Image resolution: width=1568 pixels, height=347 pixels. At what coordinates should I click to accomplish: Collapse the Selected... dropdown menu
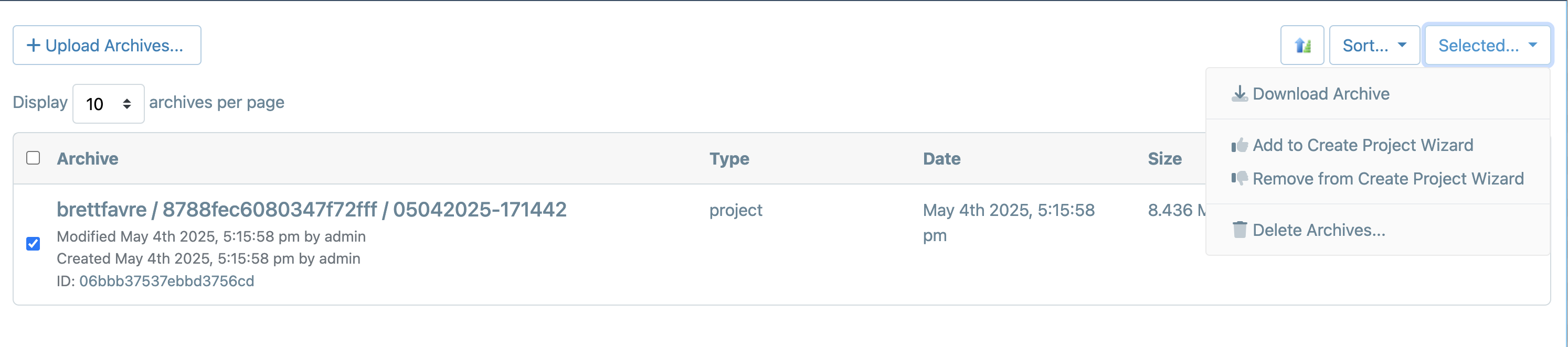click(1487, 45)
